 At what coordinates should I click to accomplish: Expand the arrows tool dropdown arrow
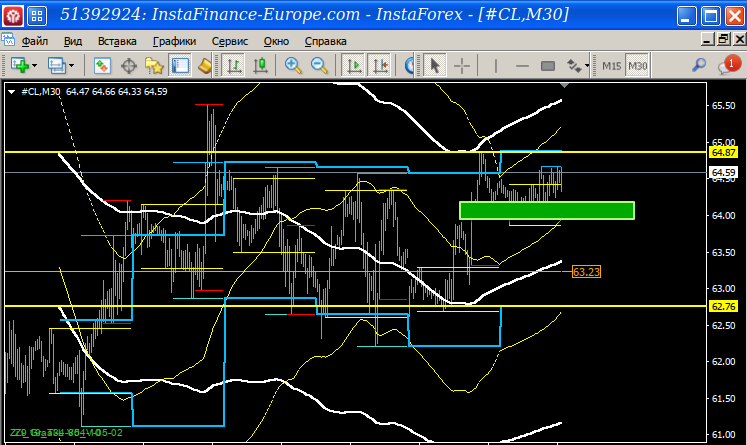pos(587,66)
